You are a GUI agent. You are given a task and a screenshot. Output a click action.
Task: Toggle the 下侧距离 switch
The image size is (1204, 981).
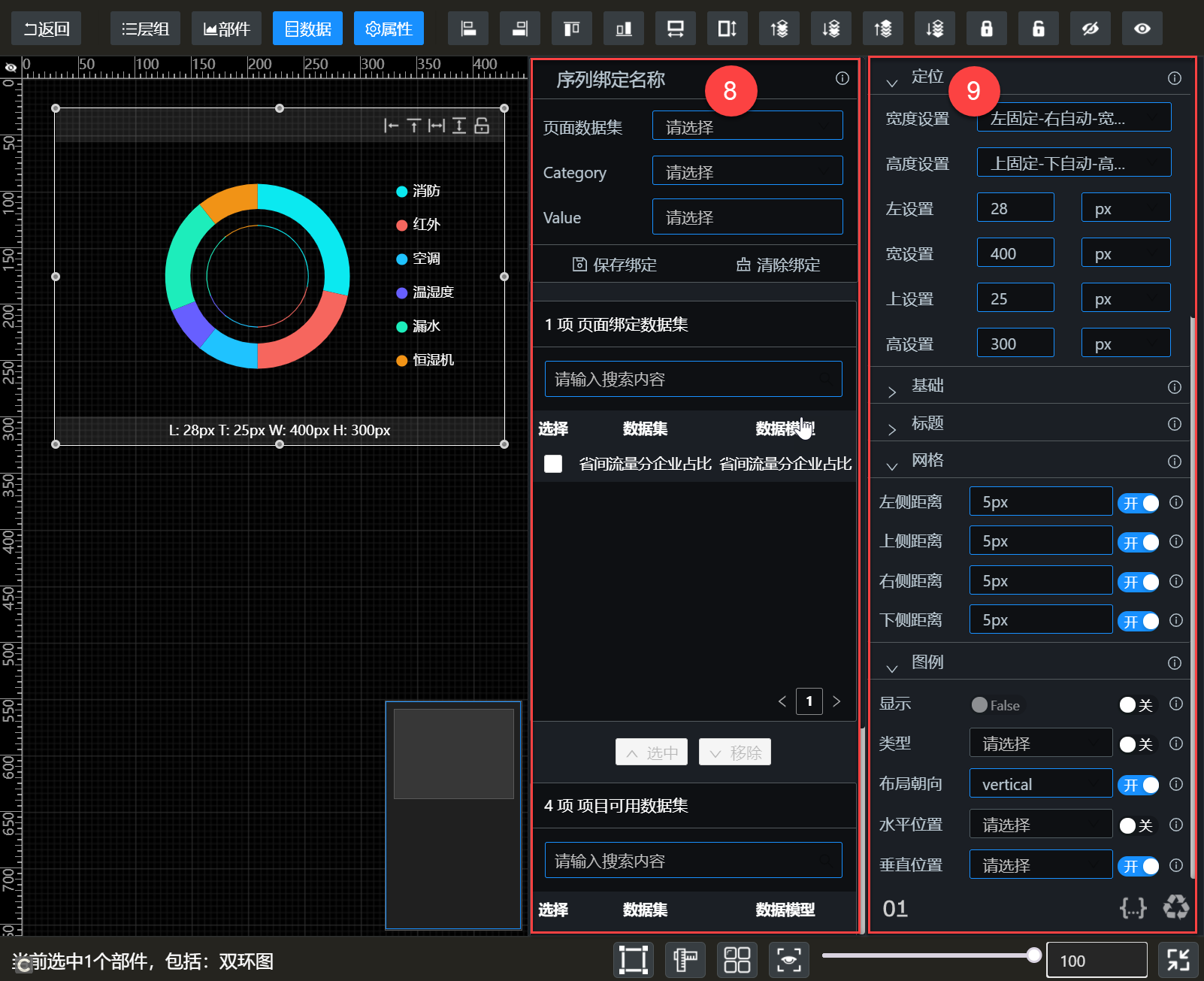(1139, 622)
